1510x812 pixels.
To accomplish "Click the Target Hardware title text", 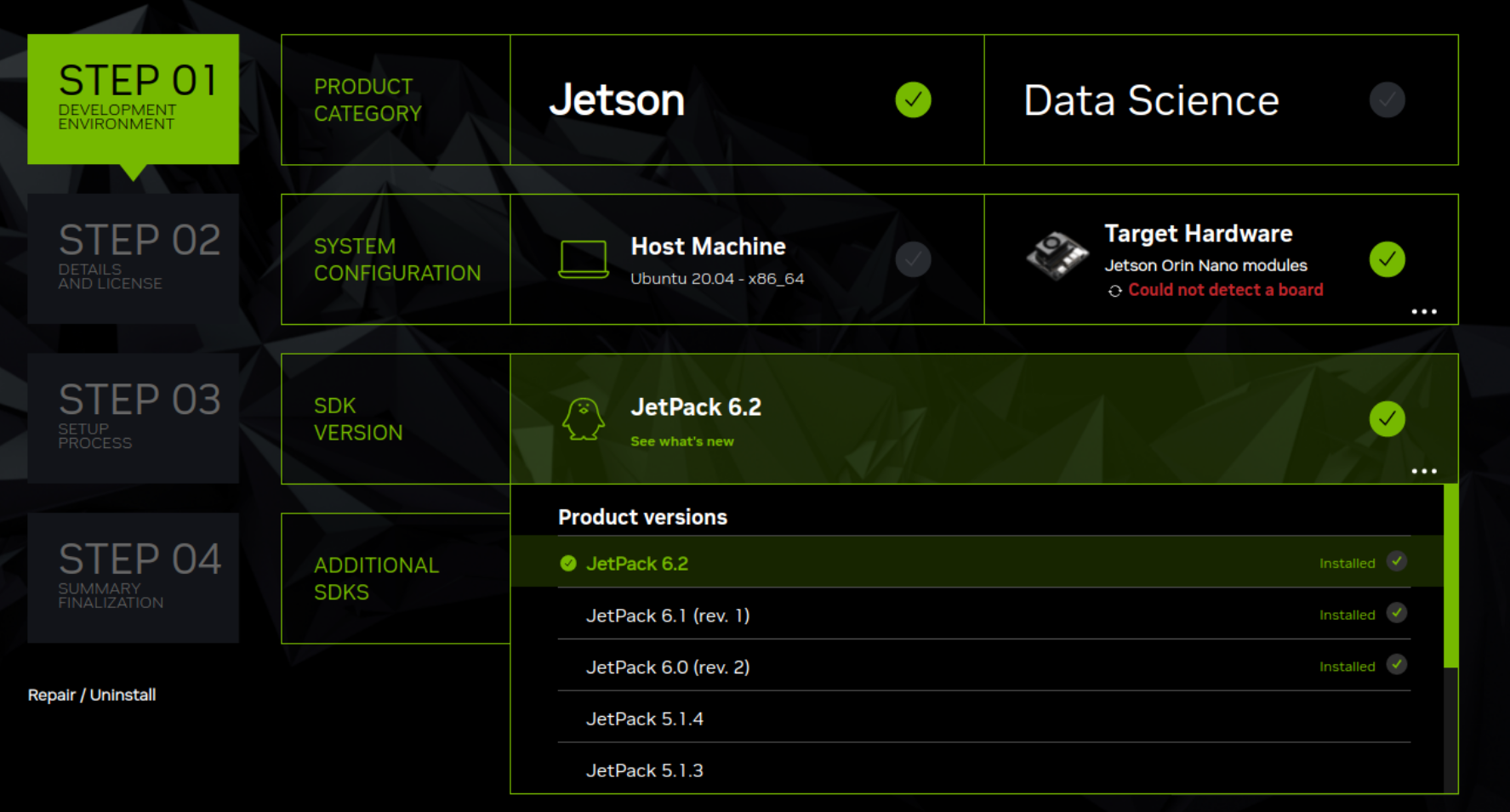I will pyautogui.click(x=1198, y=234).
